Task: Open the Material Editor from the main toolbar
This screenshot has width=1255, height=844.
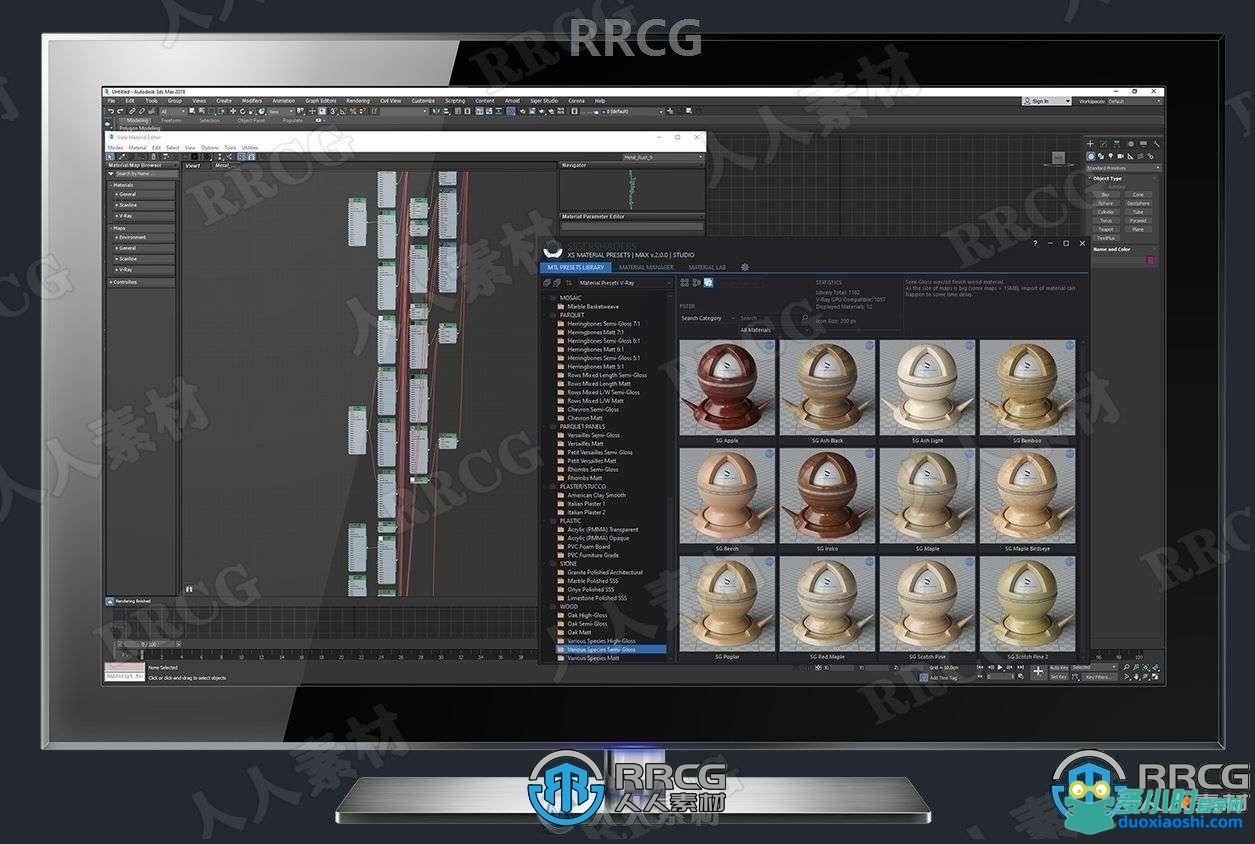Action: (511, 111)
